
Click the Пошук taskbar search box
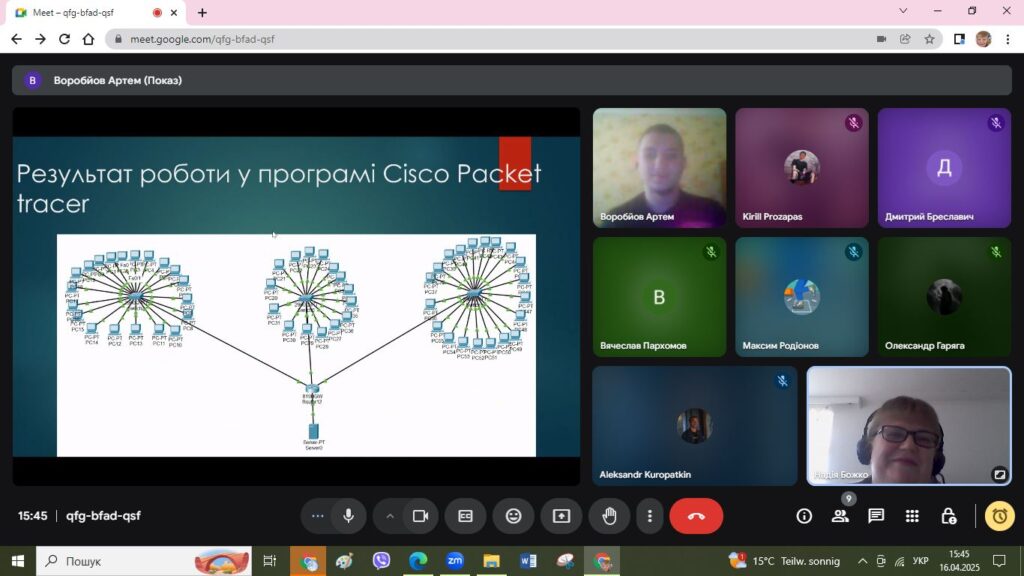click(x=144, y=561)
